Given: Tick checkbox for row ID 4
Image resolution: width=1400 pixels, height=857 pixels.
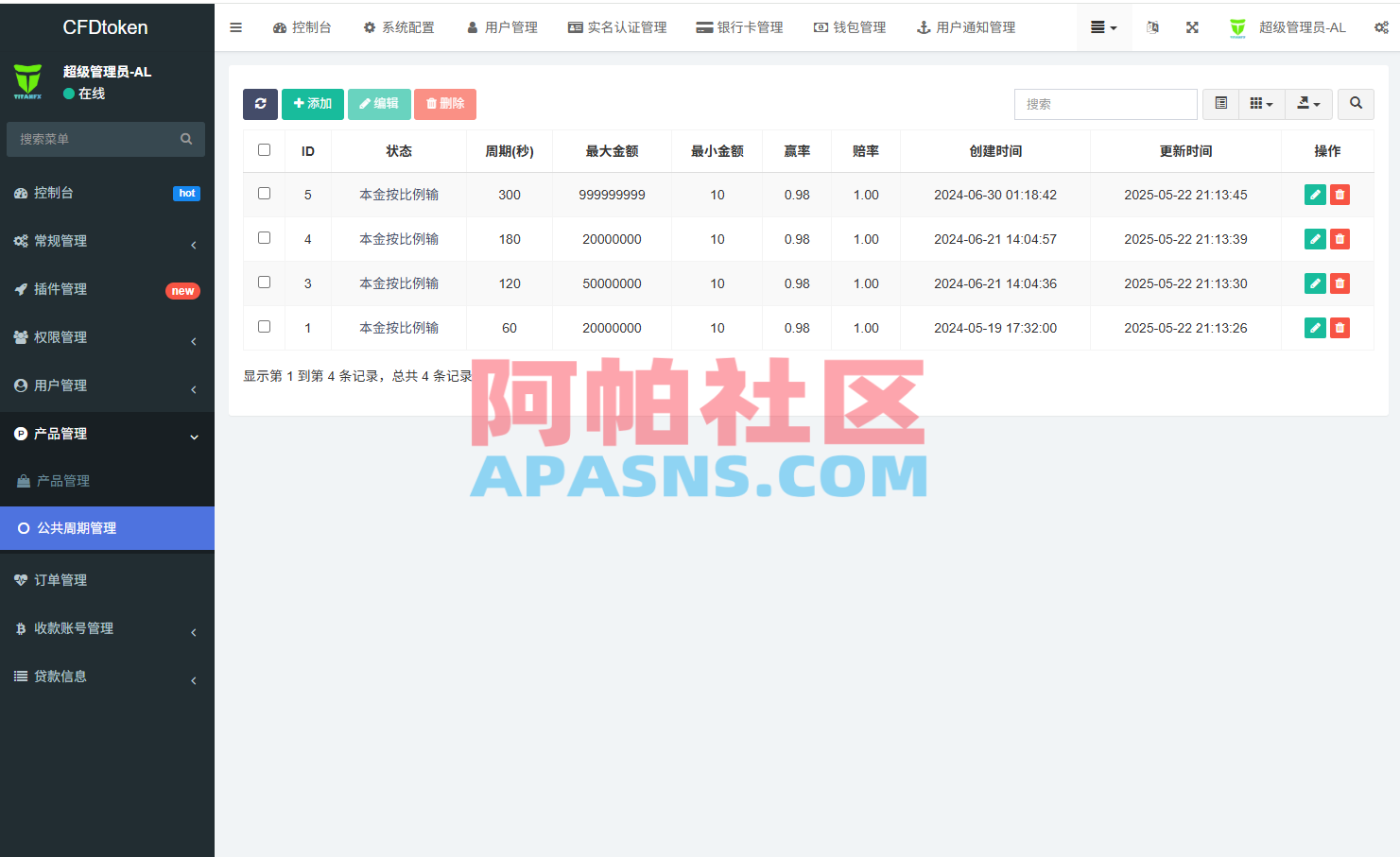Looking at the screenshot, I should pos(264,238).
